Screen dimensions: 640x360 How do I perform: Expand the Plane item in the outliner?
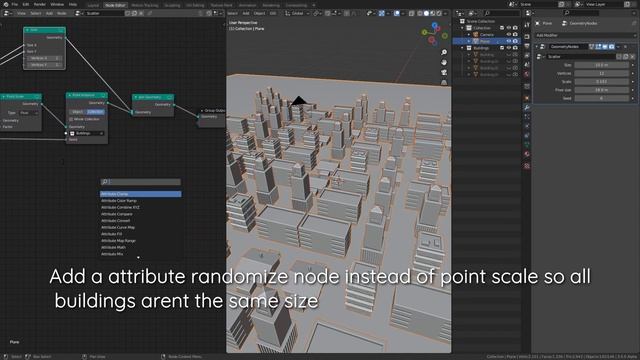click(469, 41)
